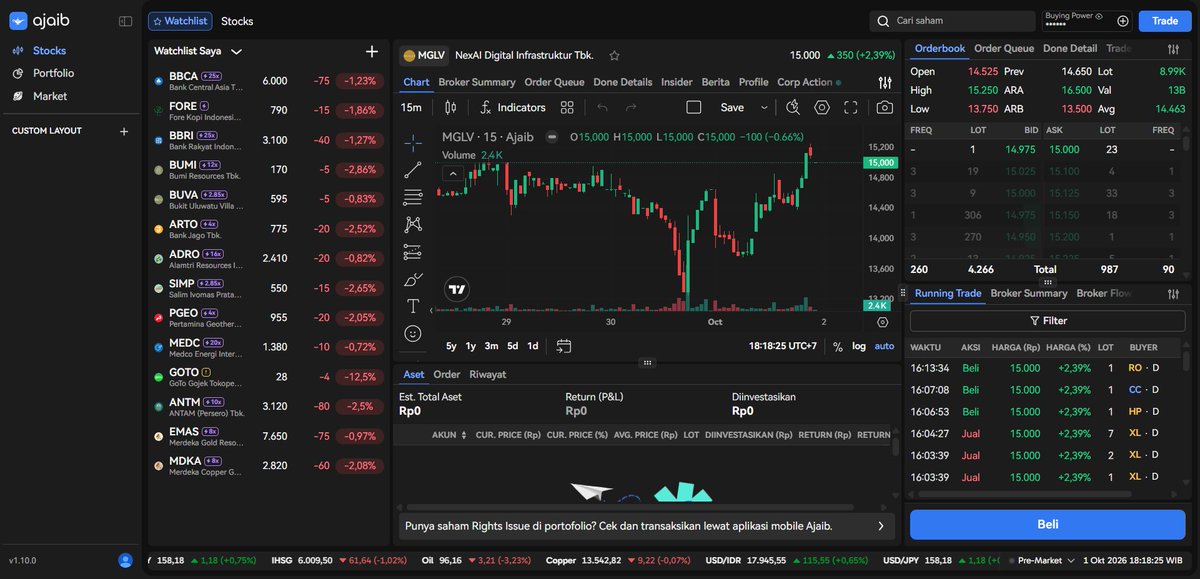1200x579 pixels.
Task: Enter fullscreen chart mode
Action: pyautogui.click(x=851, y=107)
